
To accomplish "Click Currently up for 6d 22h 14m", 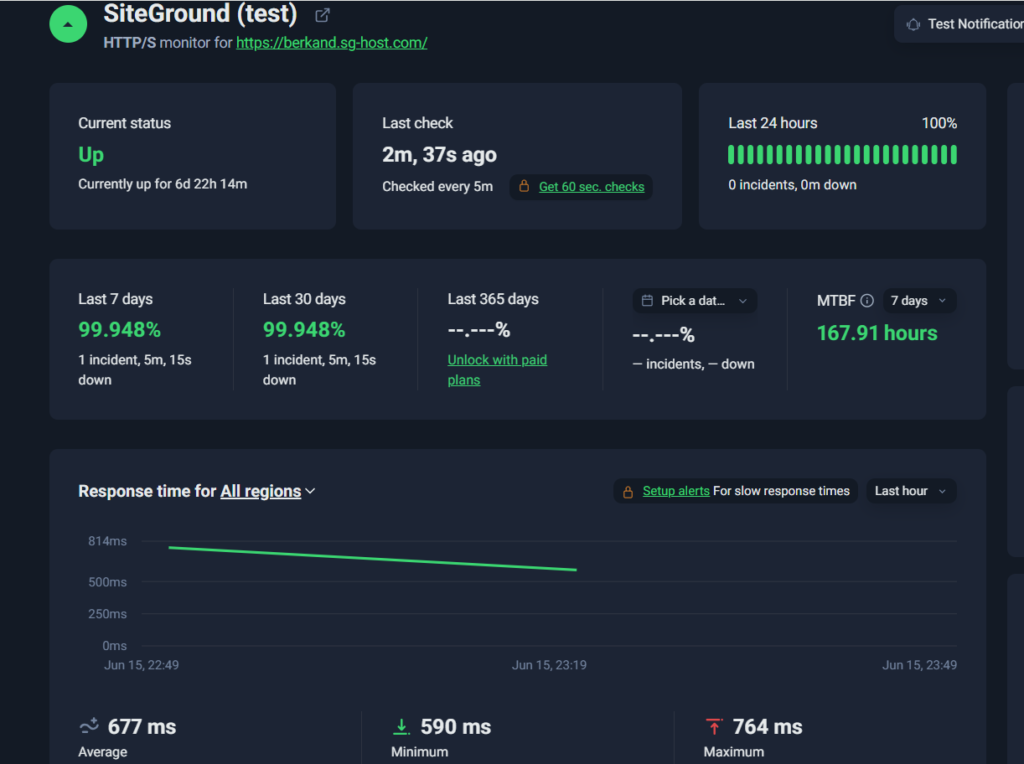I will point(163,184).
